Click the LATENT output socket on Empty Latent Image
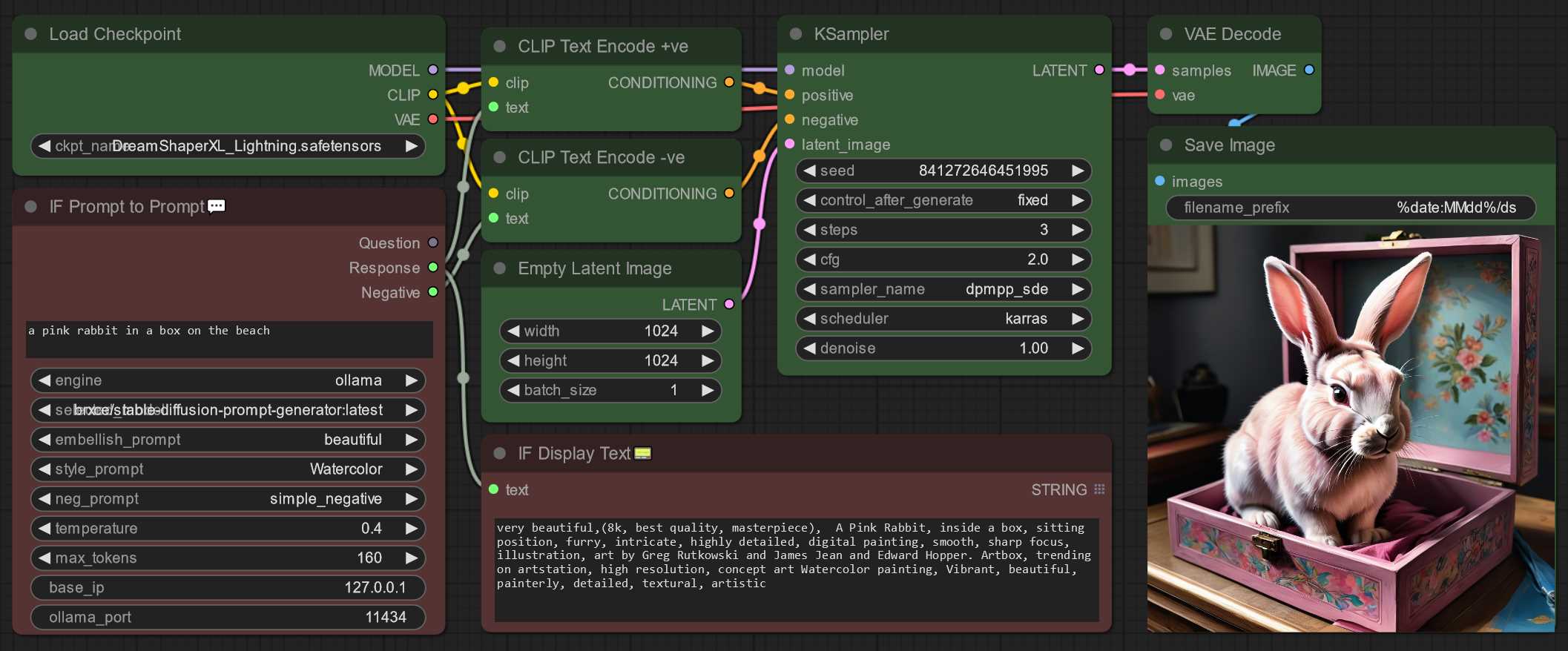The image size is (1568, 651). click(729, 304)
